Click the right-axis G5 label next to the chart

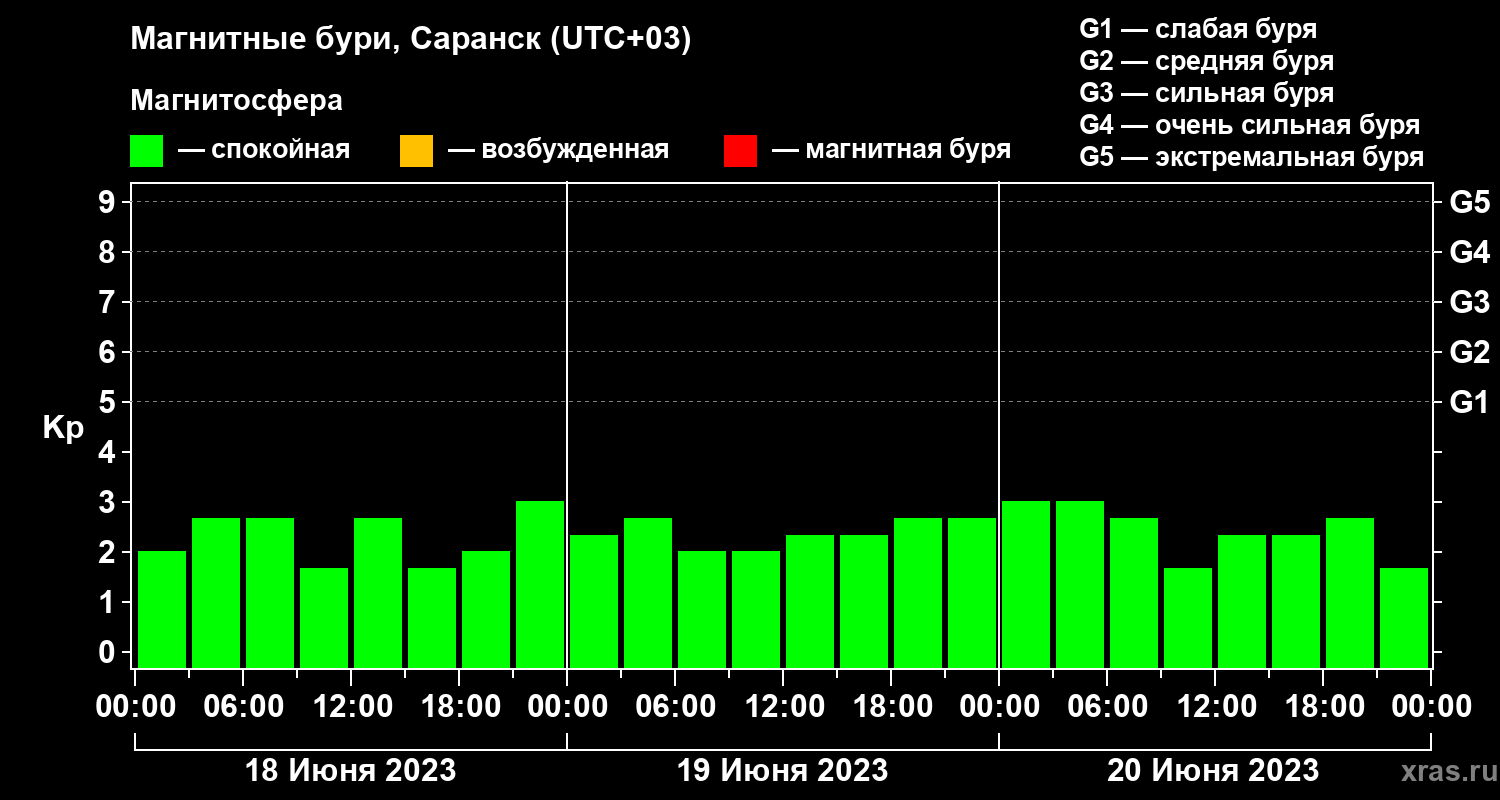point(1469,202)
